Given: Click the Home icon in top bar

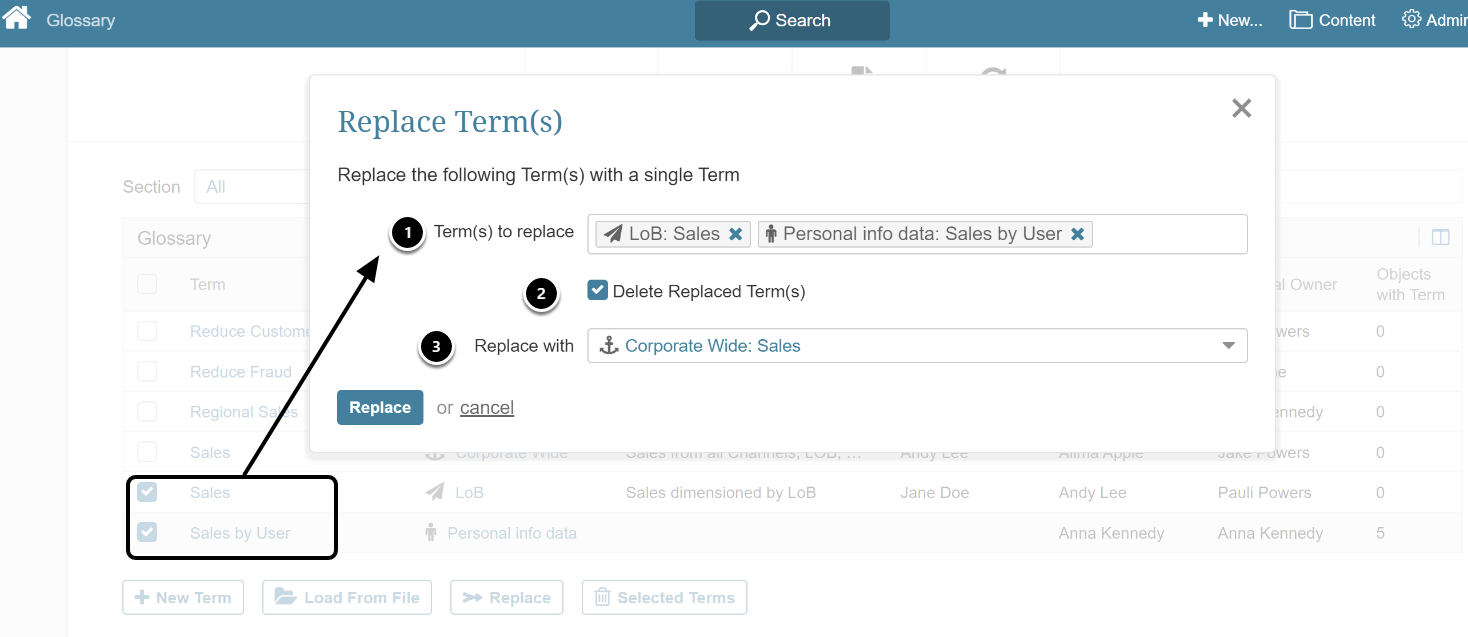Looking at the screenshot, I should 16,18.
